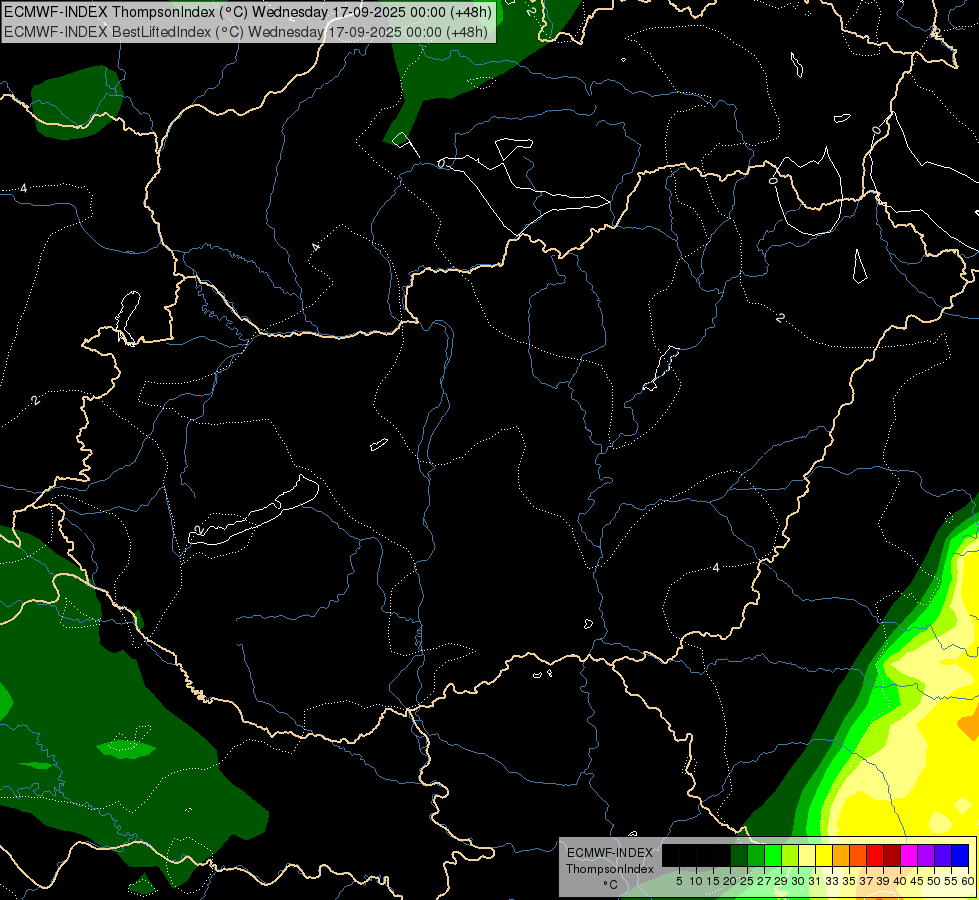Image resolution: width=979 pixels, height=900 pixels.
Task: Select the orange-red 35–37 legend swatch
Action: point(858,855)
